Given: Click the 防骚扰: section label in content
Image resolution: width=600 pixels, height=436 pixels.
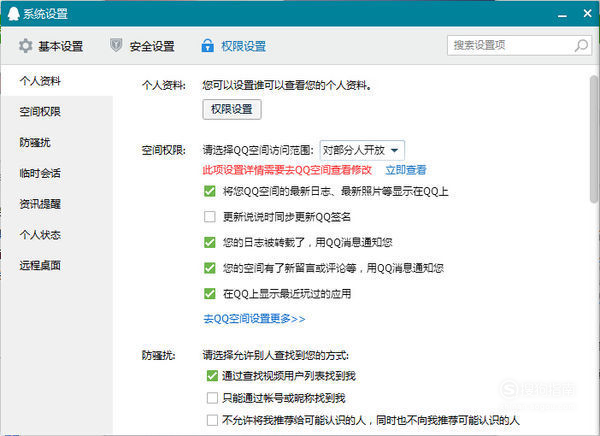Looking at the screenshot, I should tap(158, 355).
